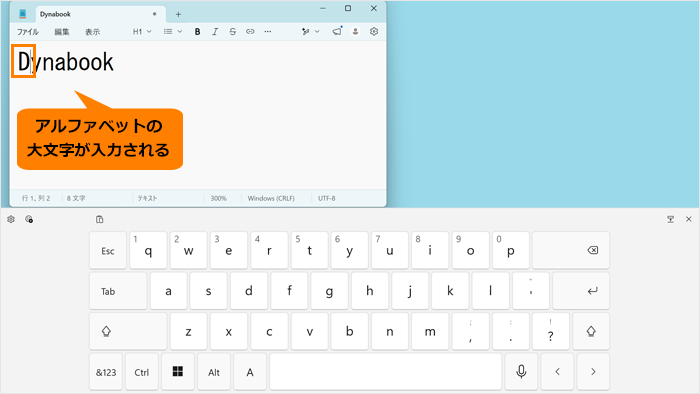Open the touch keyboard settings gear

click(x=11, y=219)
